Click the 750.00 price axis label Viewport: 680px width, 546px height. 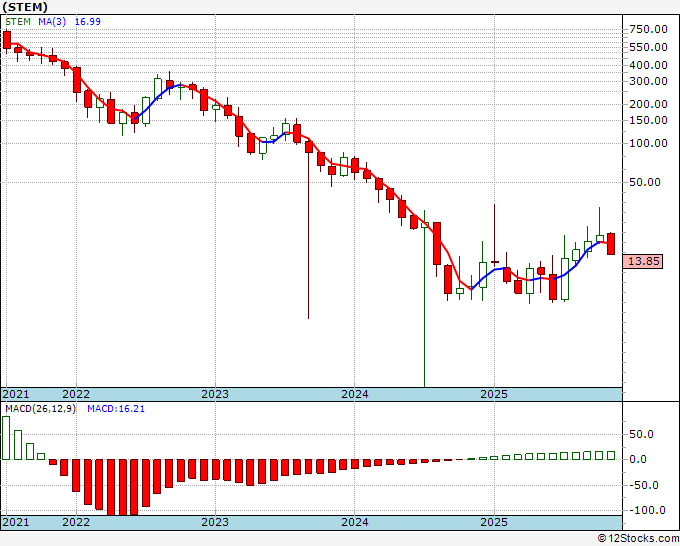(648, 29)
